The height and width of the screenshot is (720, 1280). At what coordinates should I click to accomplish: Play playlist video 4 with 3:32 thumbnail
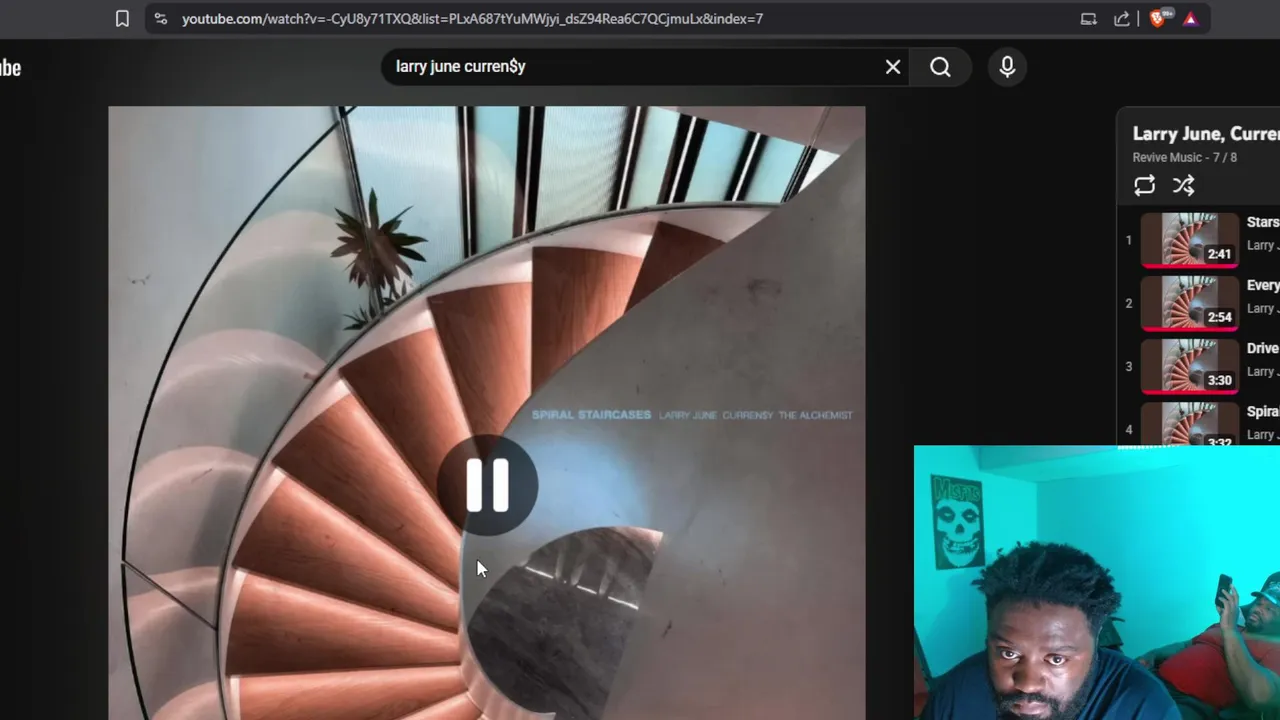coord(1190,425)
